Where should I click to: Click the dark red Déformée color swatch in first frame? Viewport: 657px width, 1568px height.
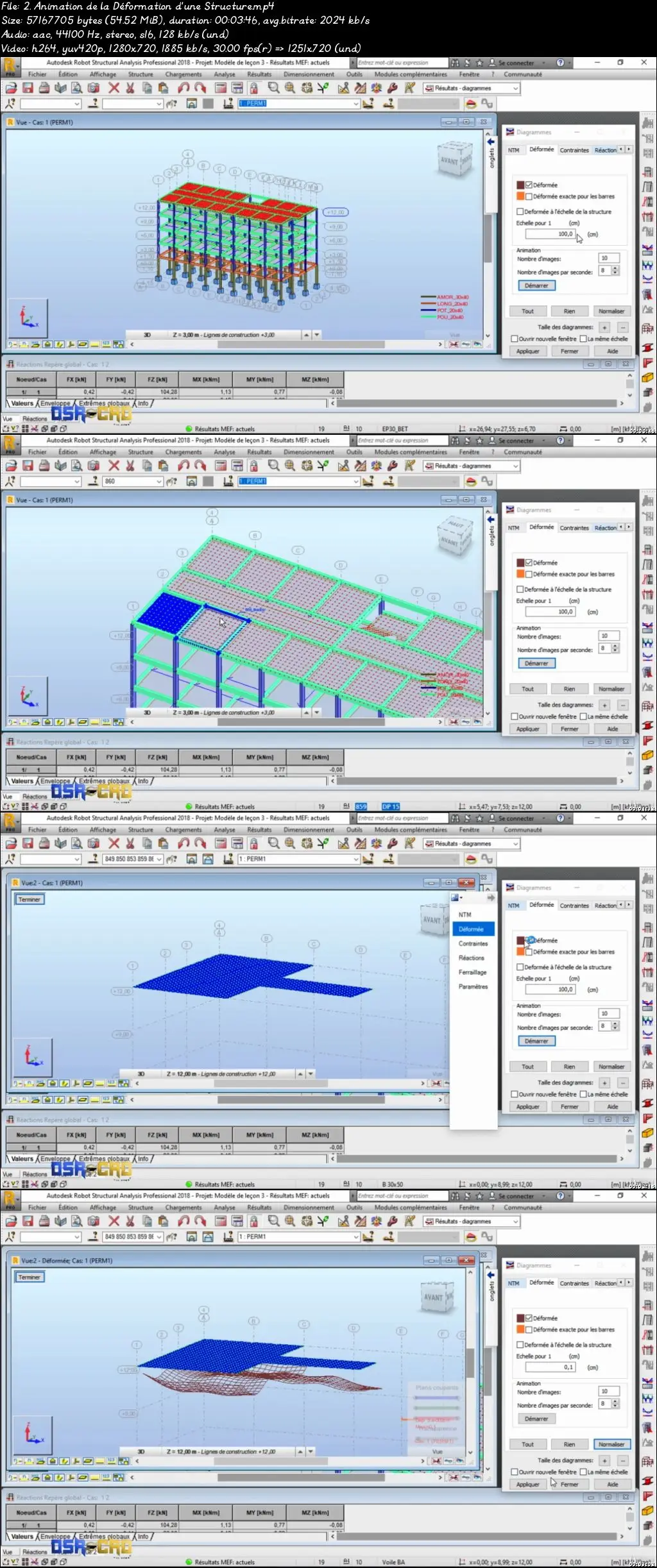520,185
